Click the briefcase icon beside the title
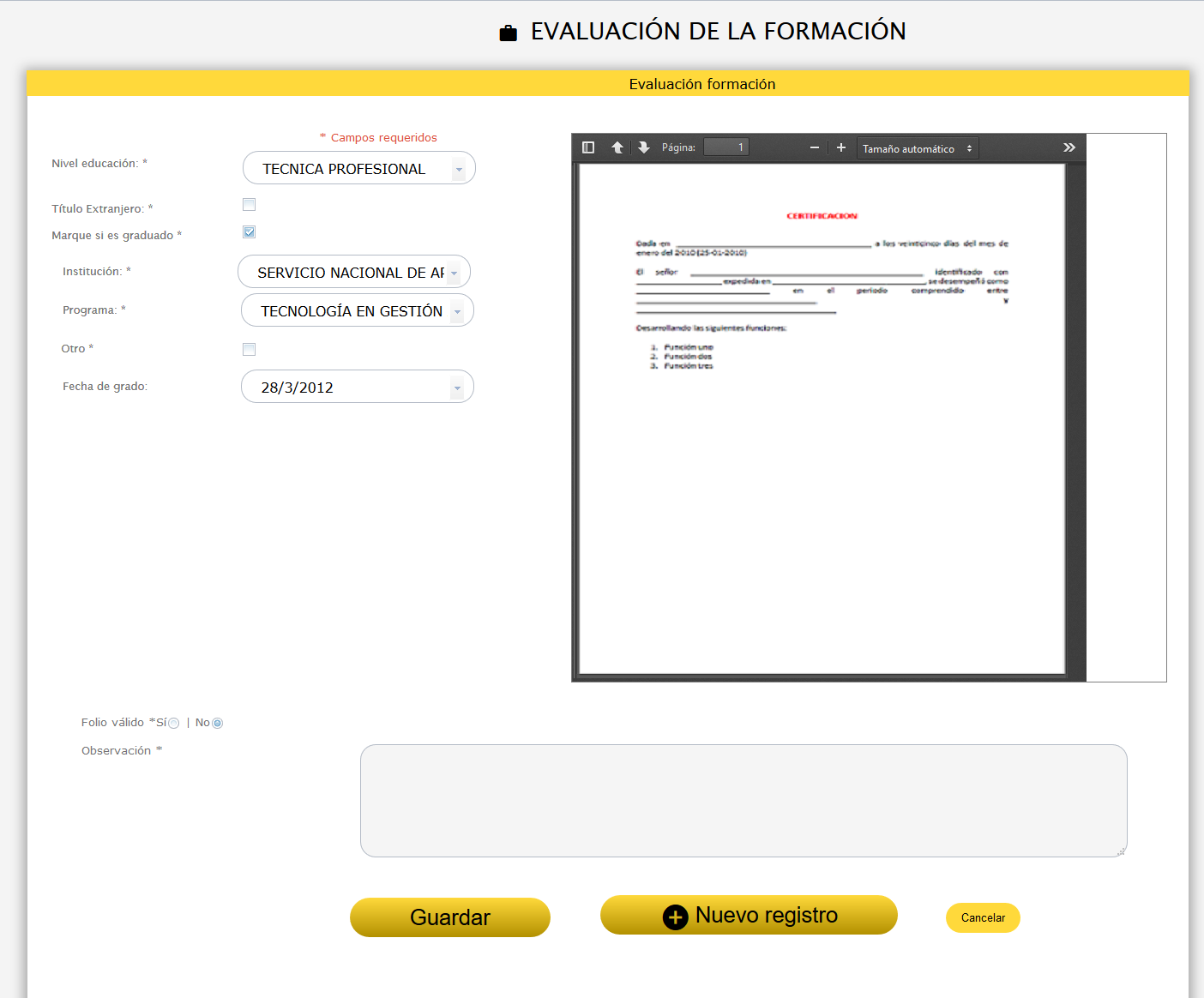 click(x=509, y=33)
